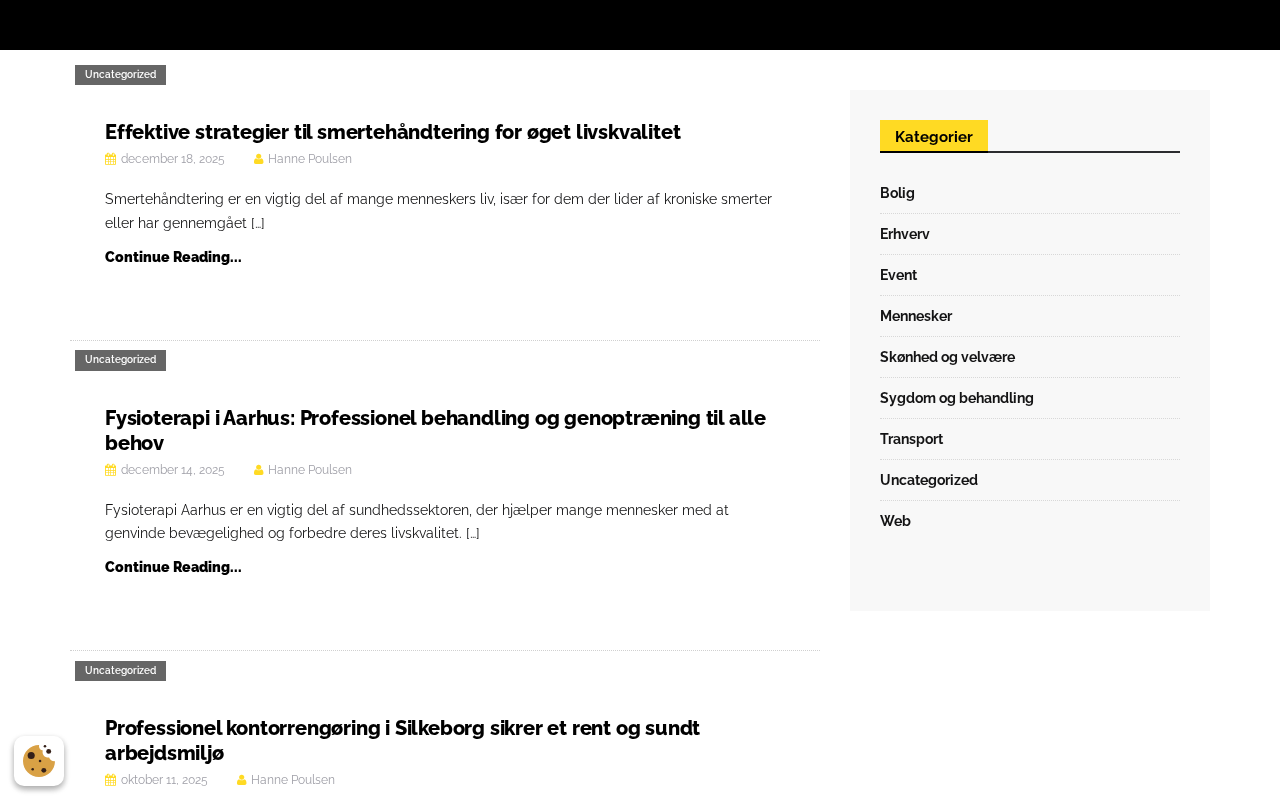
Task: Click author icon on the kontorrengøring post
Action: coord(241,780)
